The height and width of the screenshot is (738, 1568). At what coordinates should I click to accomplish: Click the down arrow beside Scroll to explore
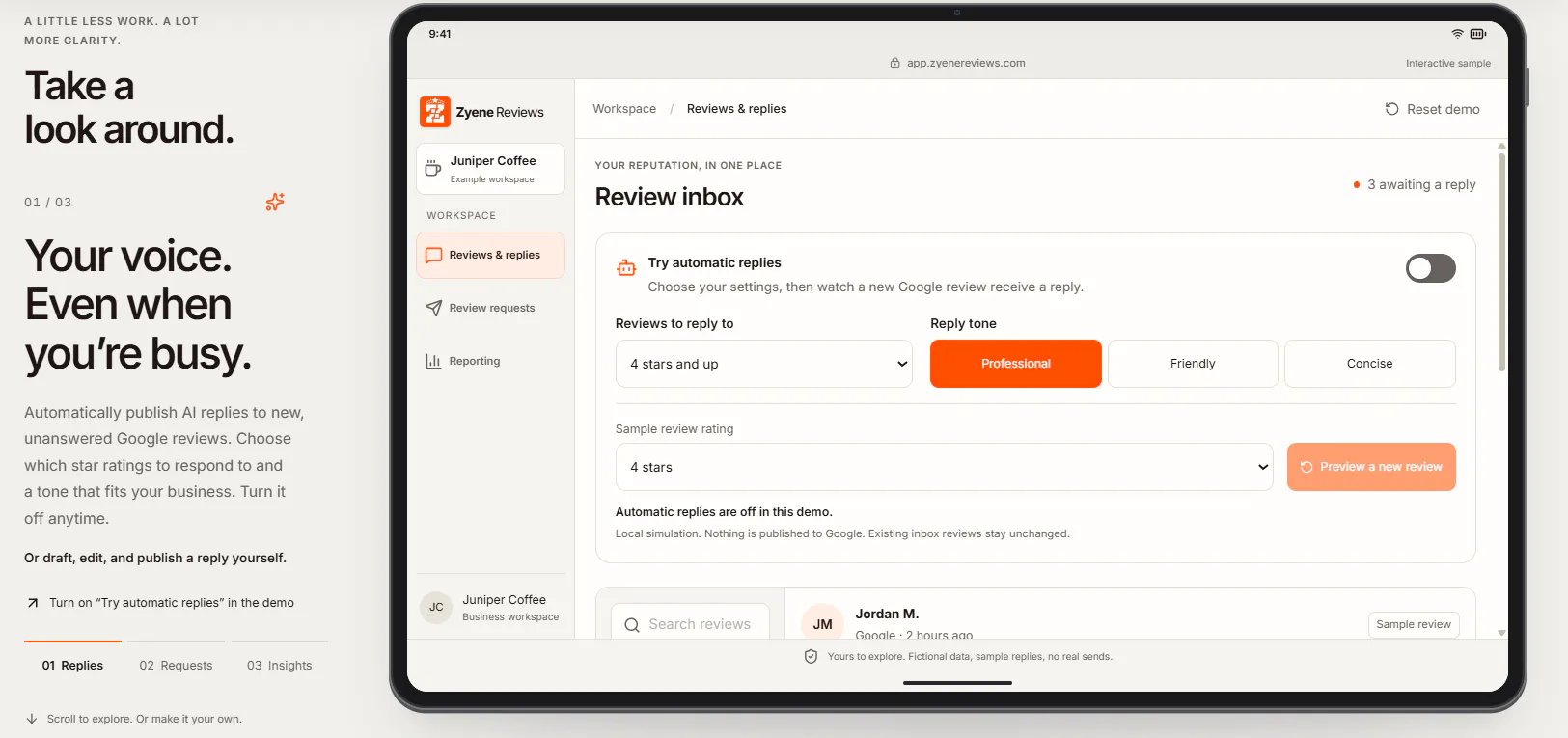(x=32, y=719)
